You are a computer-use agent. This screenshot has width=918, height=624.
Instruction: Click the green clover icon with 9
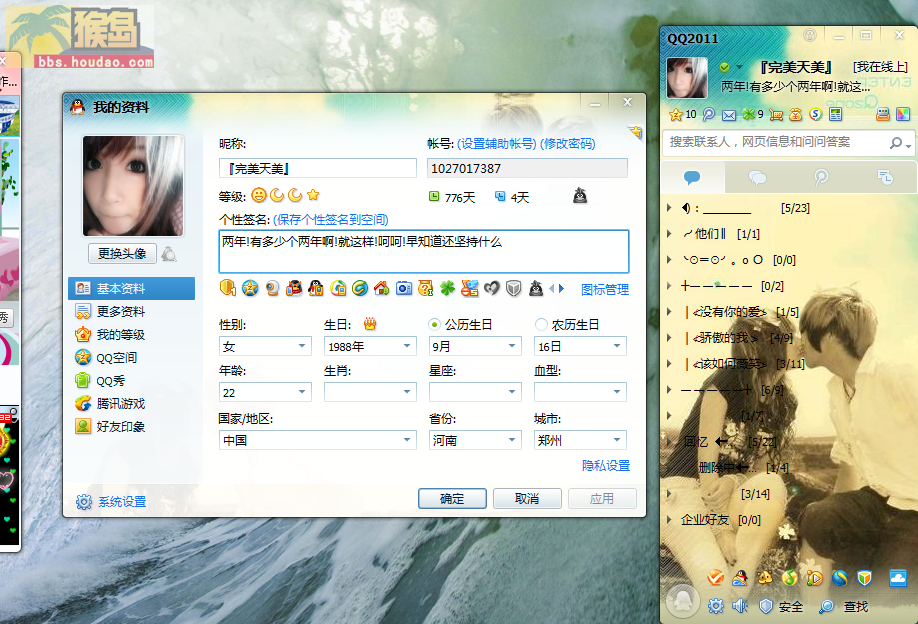[x=749, y=114]
